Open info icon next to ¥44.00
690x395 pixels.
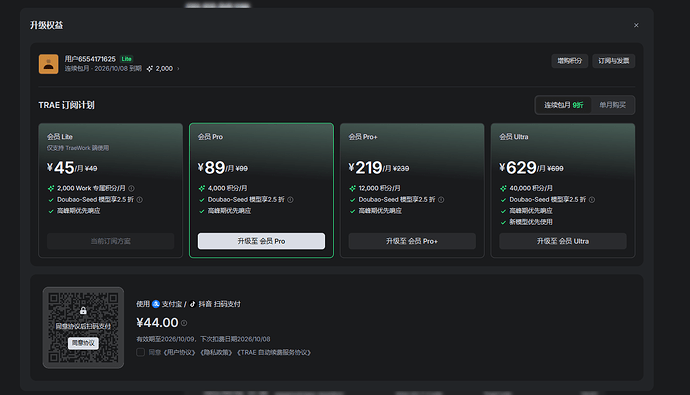coord(184,323)
